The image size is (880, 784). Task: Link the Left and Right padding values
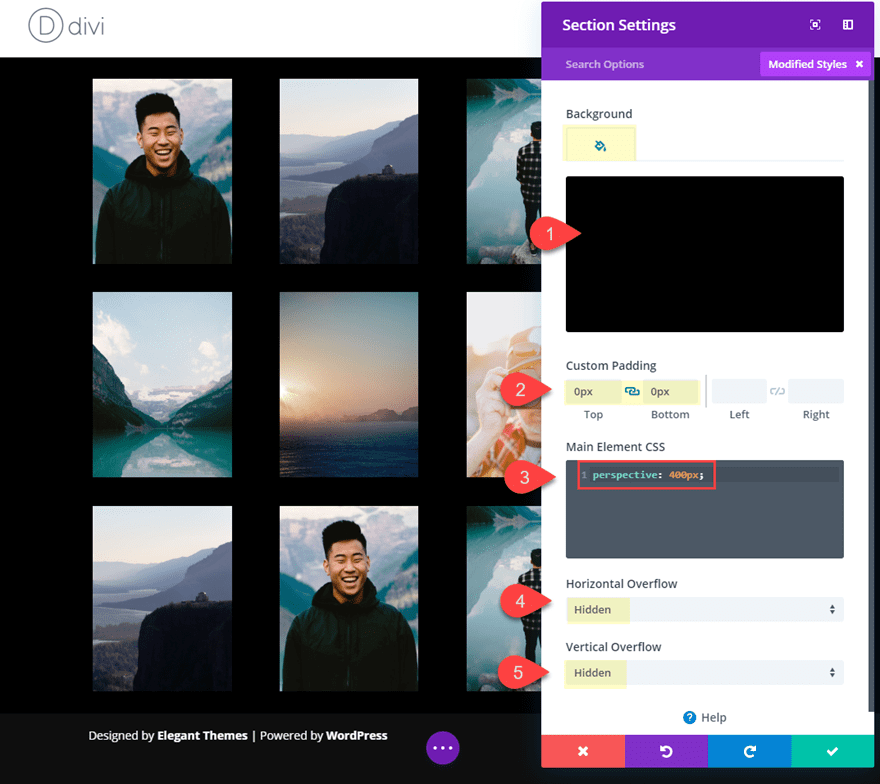coord(777,391)
